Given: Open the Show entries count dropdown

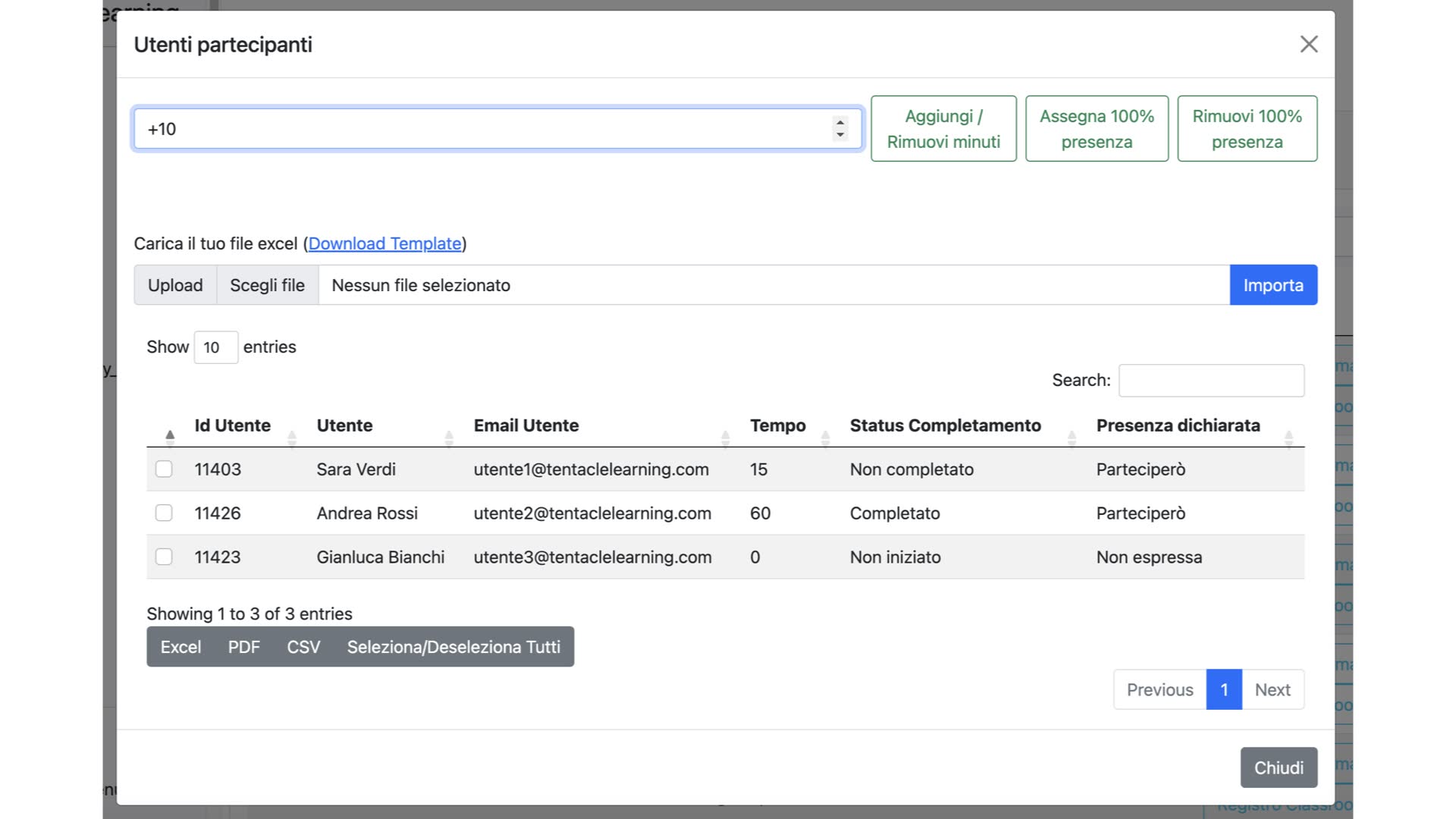Looking at the screenshot, I should click(x=215, y=347).
